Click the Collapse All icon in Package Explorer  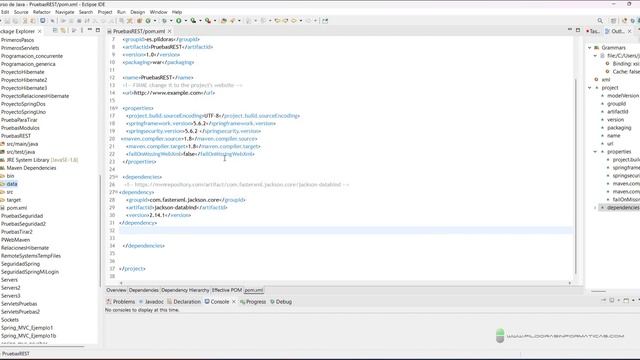coord(55,31)
